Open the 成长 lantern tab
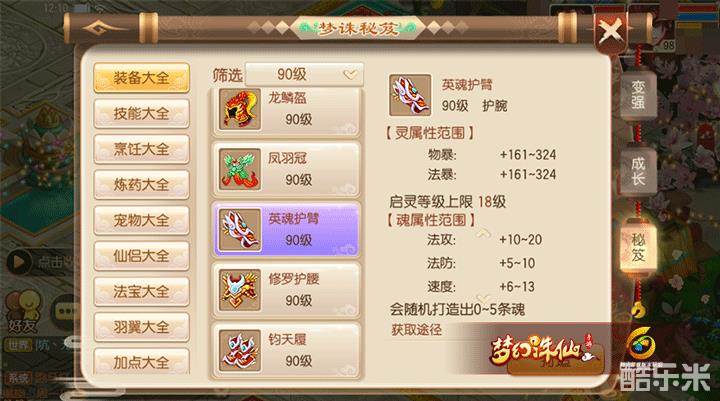The image size is (720, 401). click(x=638, y=171)
